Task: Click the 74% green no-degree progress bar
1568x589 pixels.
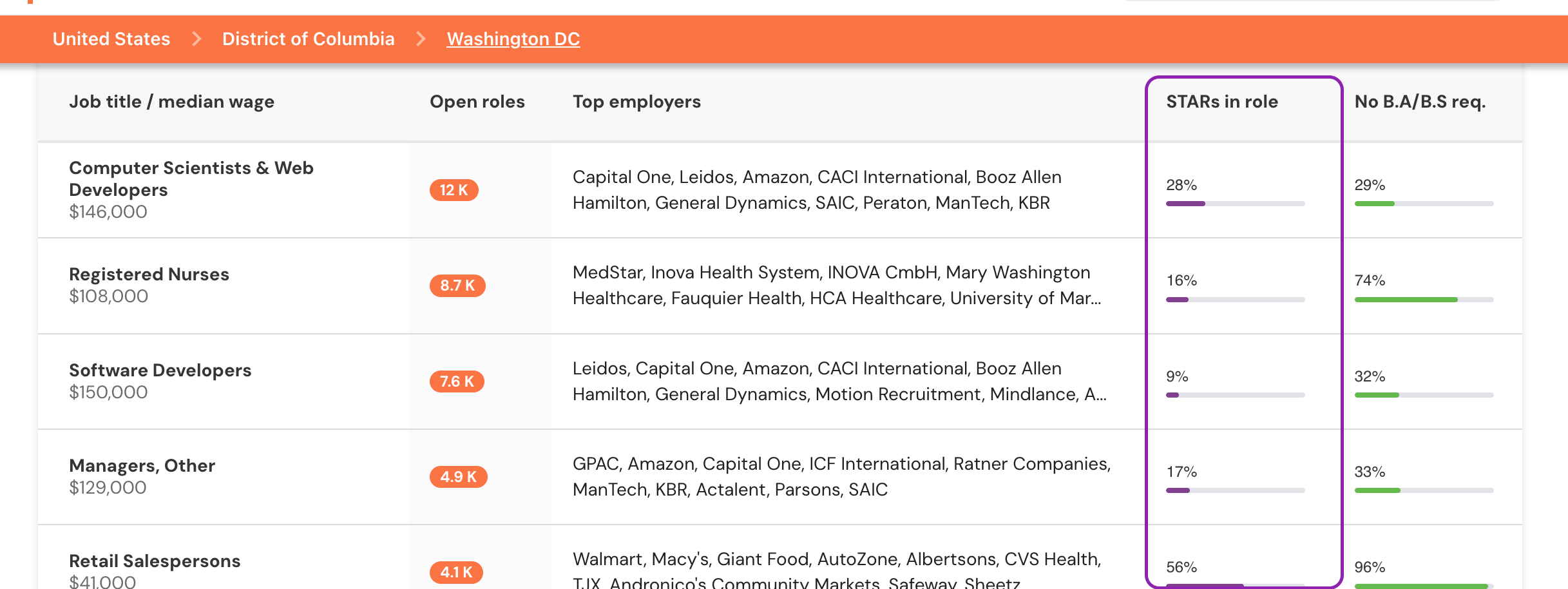Action: [x=1424, y=300]
